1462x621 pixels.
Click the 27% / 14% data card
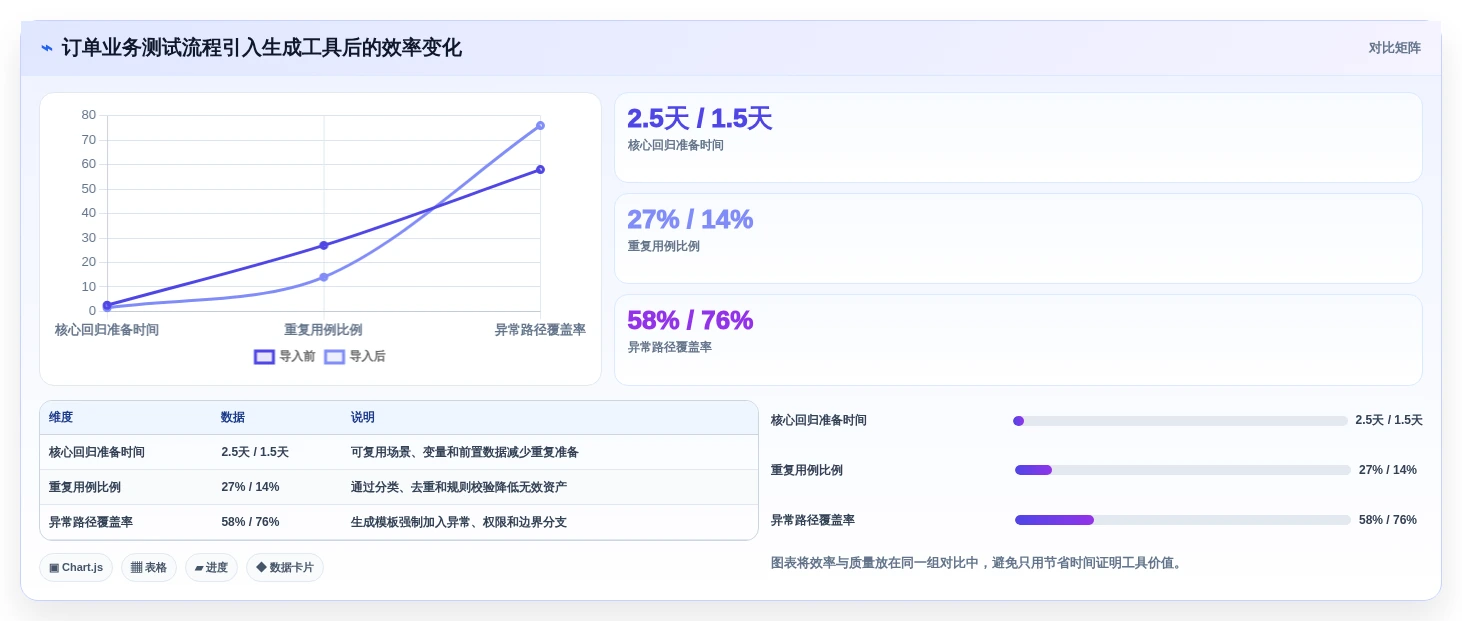(x=1018, y=239)
